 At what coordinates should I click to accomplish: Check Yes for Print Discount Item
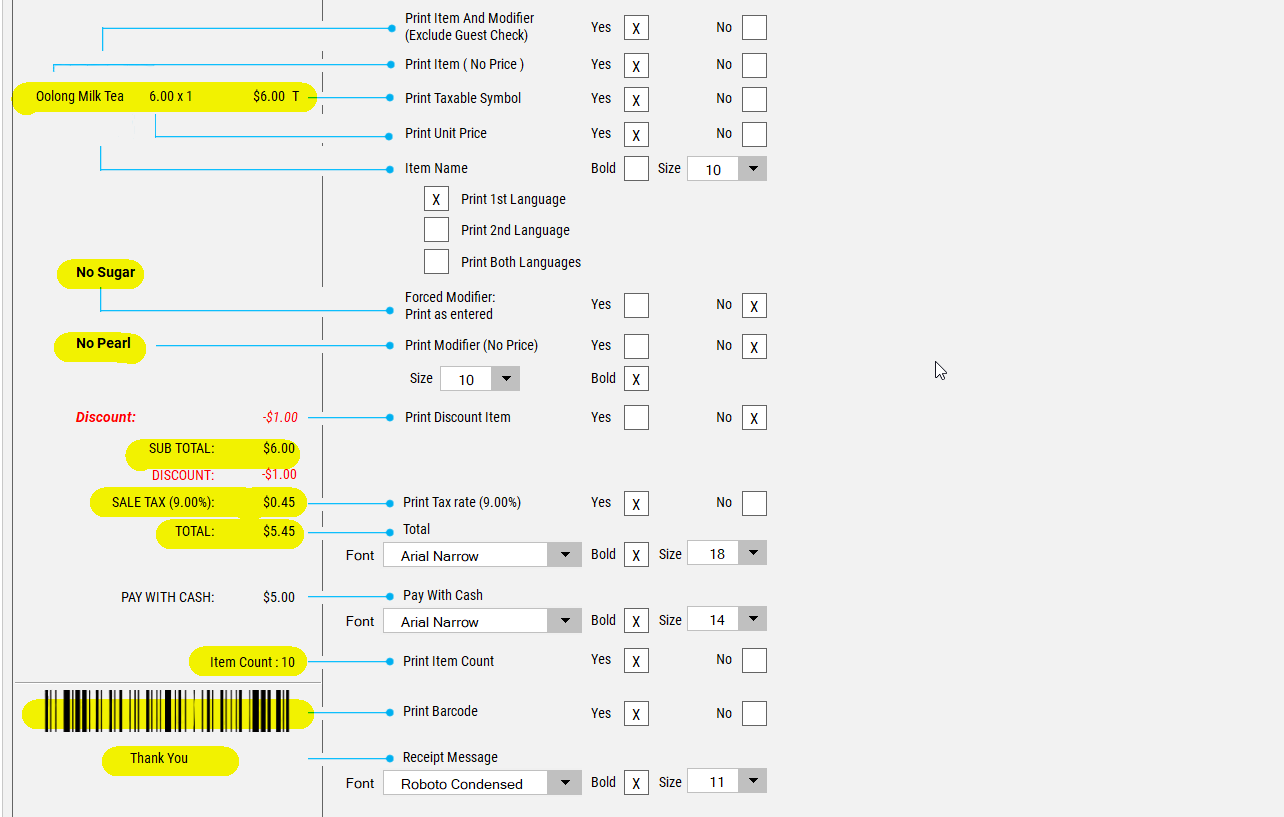pos(636,418)
